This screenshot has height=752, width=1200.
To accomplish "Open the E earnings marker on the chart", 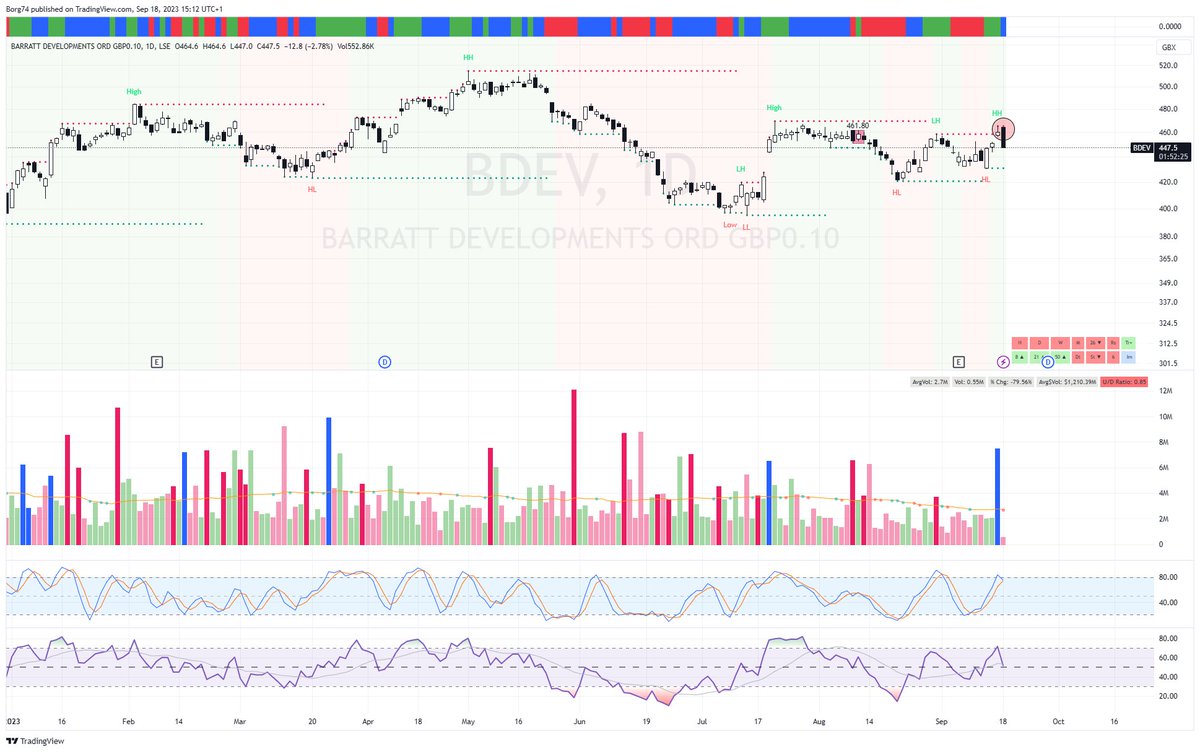I will 157,361.
